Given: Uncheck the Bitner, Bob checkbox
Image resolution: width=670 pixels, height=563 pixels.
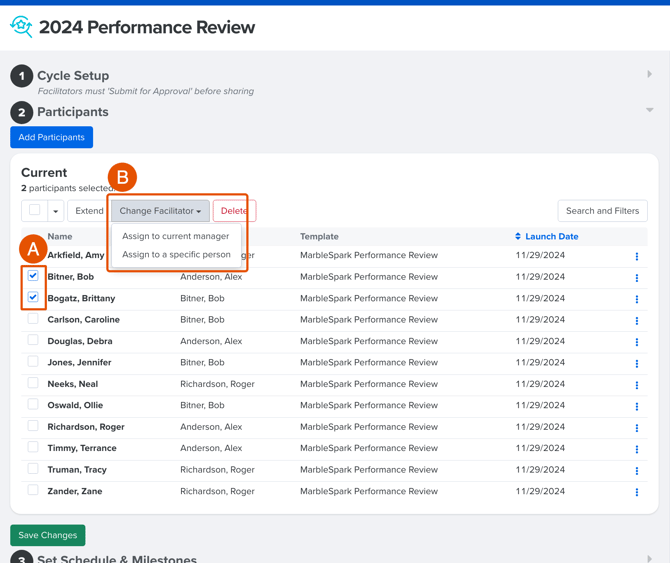Looking at the screenshot, I should [x=33, y=276].
